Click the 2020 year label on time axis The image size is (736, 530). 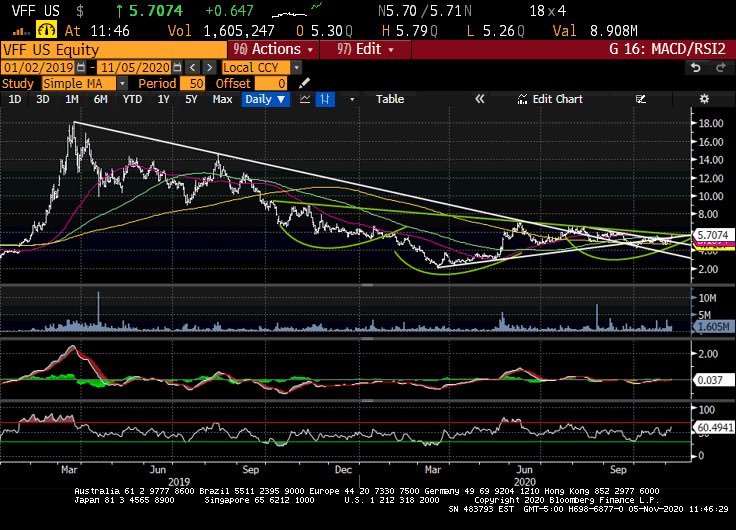pos(525,482)
